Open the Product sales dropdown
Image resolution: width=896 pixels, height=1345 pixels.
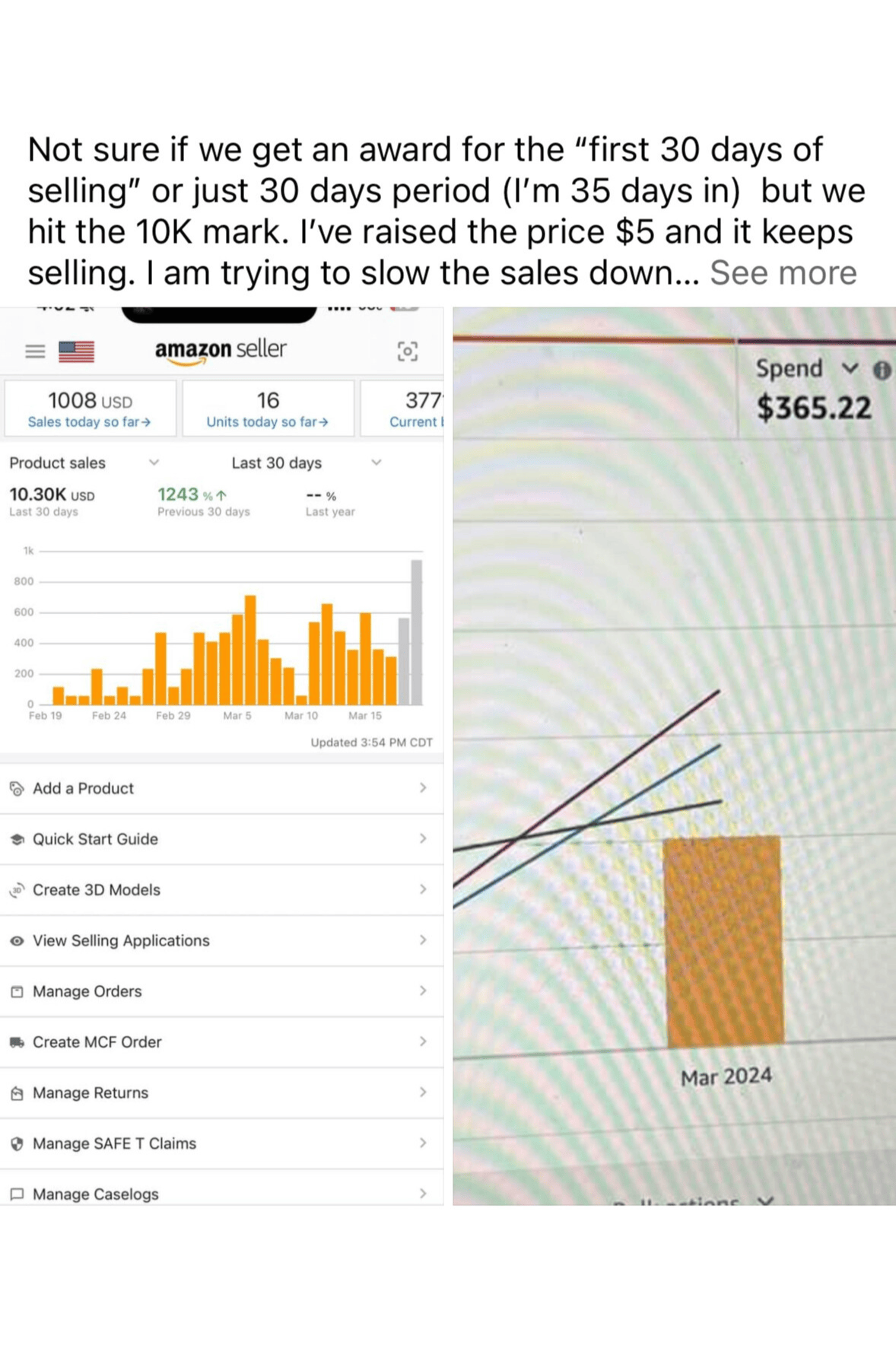(x=154, y=463)
